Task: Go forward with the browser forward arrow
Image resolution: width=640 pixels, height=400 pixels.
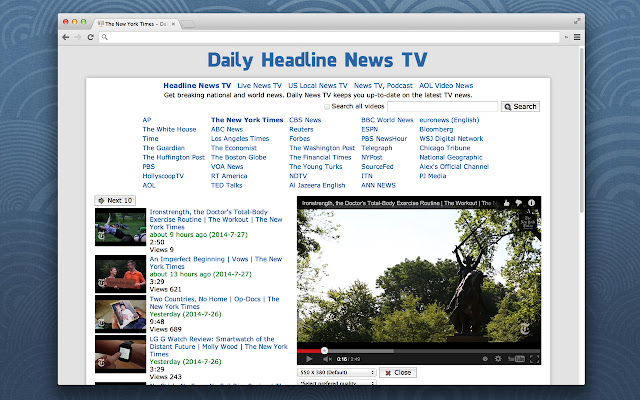Action: click(x=78, y=37)
